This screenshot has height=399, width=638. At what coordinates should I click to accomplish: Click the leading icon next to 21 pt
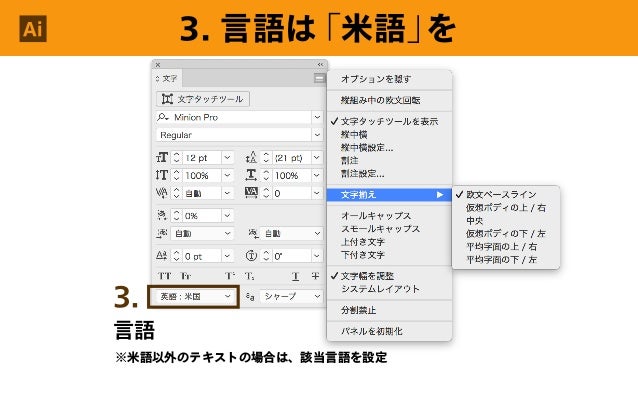pyautogui.click(x=251, y=157)
